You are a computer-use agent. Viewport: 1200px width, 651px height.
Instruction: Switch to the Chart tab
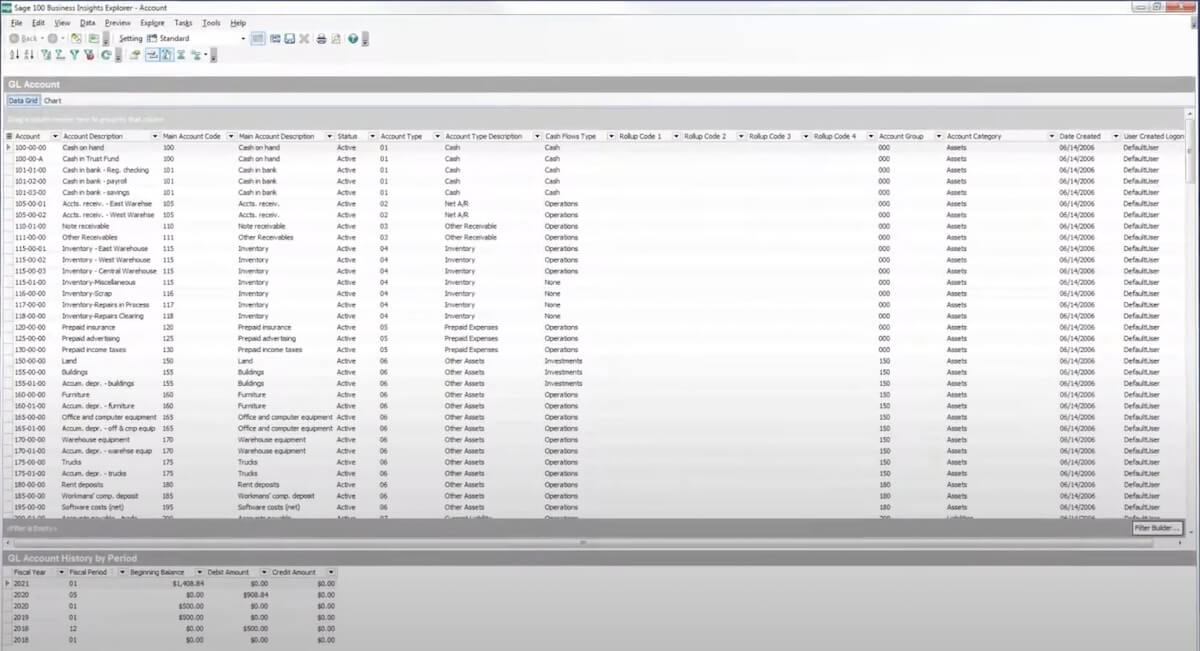tap(52, 101)
